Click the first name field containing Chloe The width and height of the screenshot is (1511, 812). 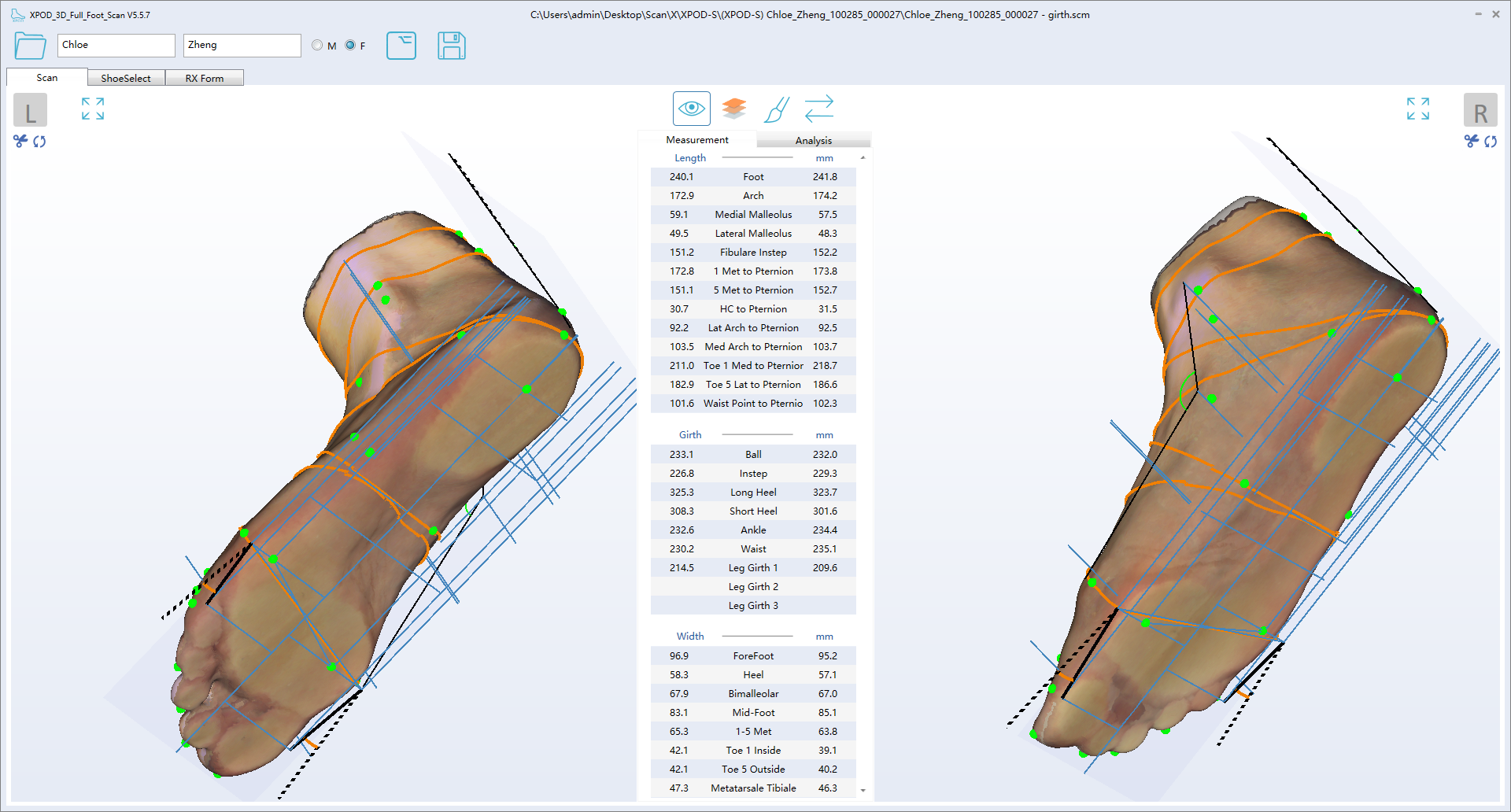click(x=116, y=45)
